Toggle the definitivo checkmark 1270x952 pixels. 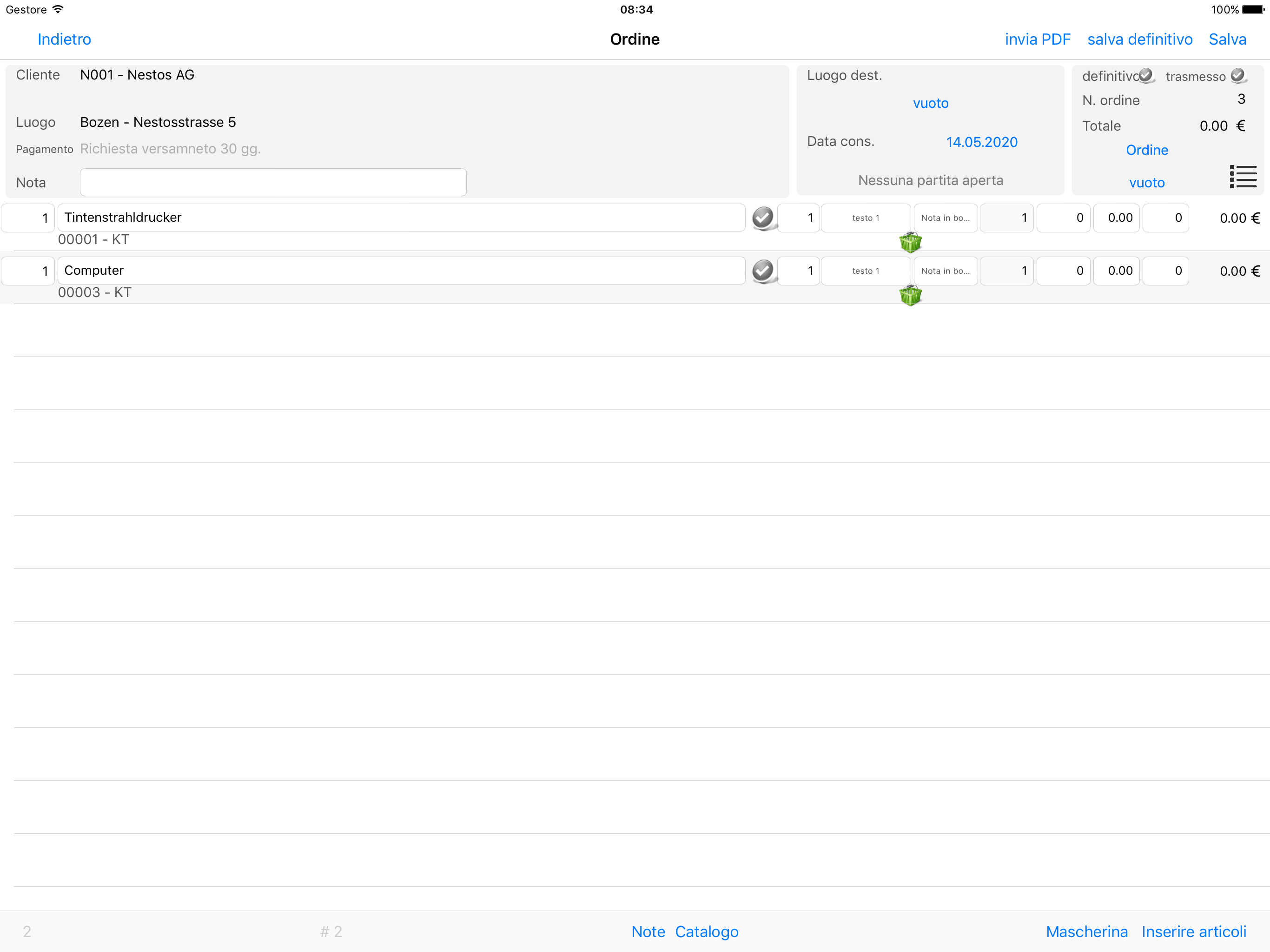coord(1146,75)
